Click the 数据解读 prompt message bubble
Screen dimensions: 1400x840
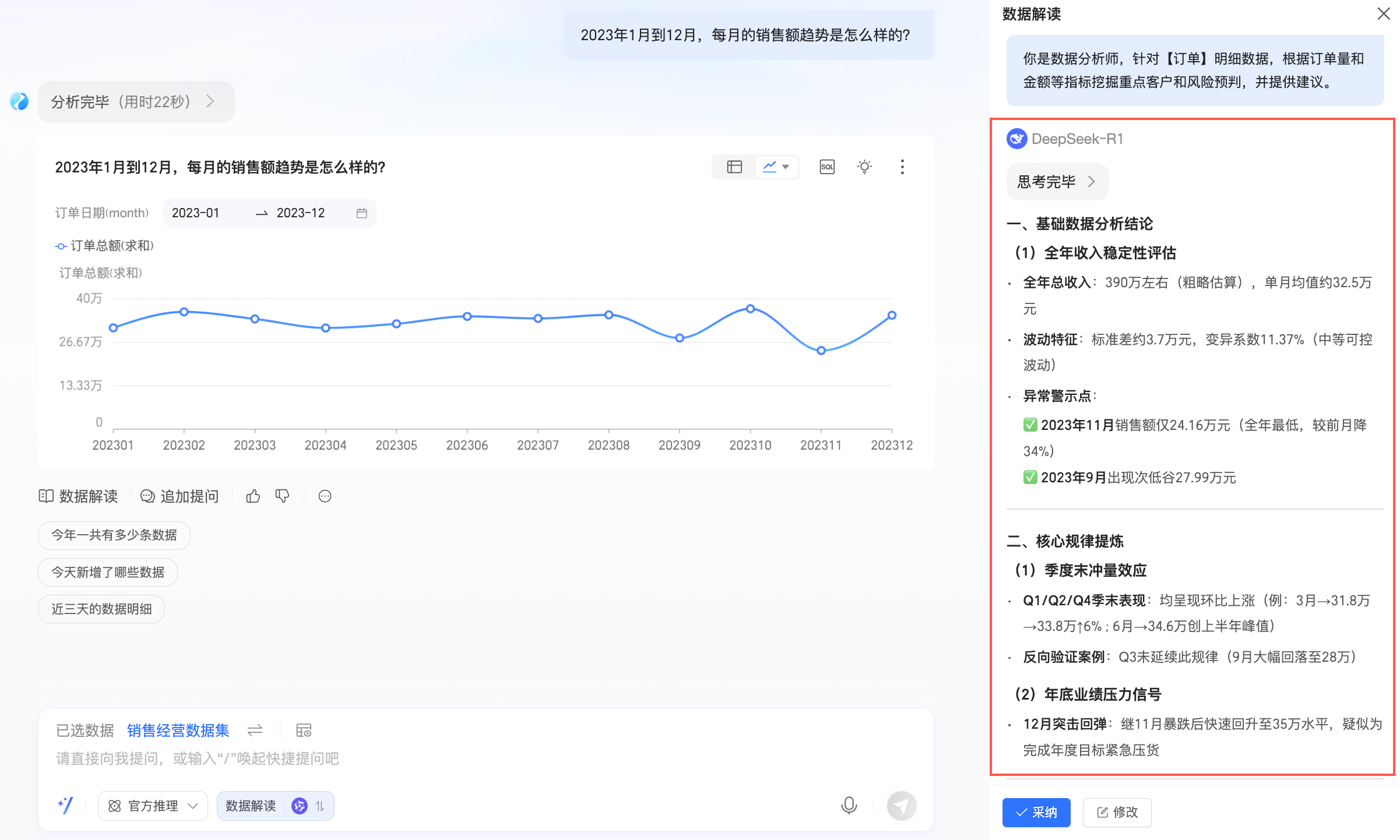coord(1195,70)
